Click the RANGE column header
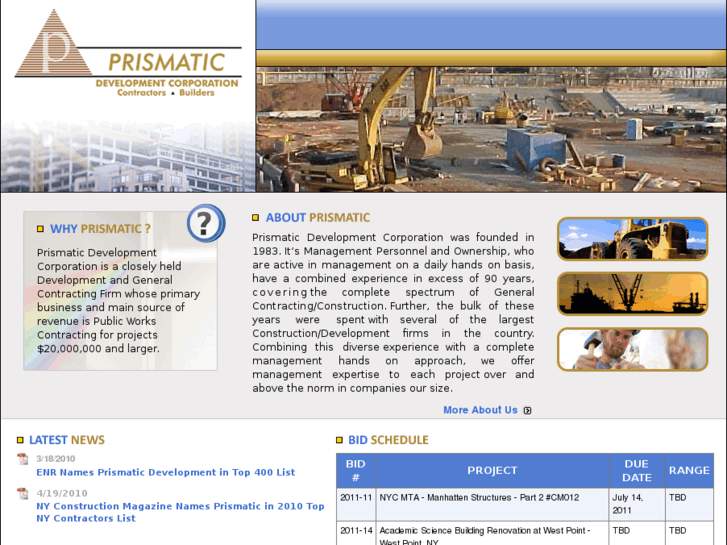This screenshot has height=545, width=727. point(689,471)
